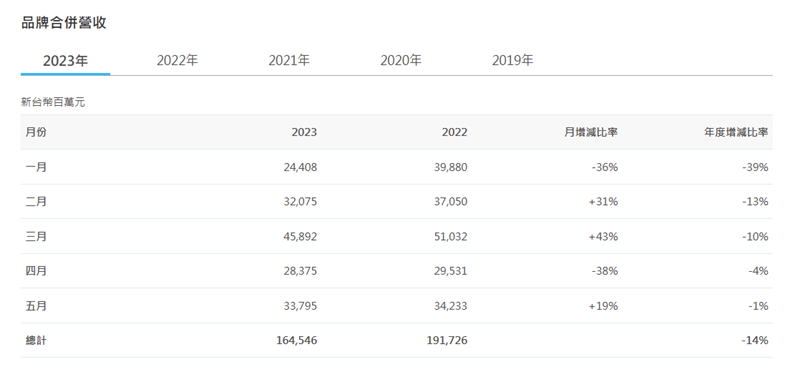Viewport: 800px width, 377px height.
Task: Click the 2023 column header
Action: 304,132
